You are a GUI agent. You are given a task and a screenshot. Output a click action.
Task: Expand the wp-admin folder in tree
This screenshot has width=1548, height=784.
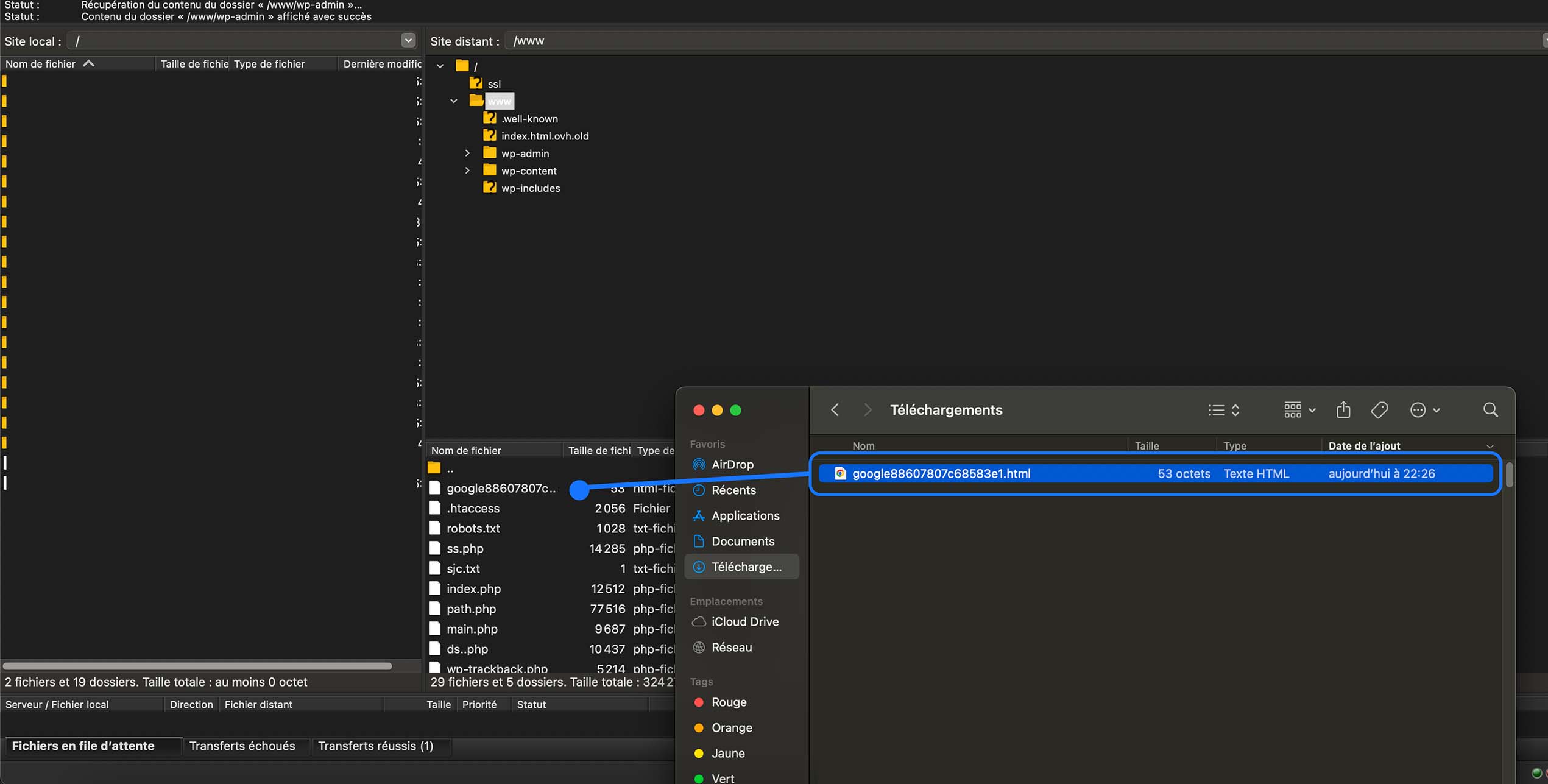click(x=467, y=154)
